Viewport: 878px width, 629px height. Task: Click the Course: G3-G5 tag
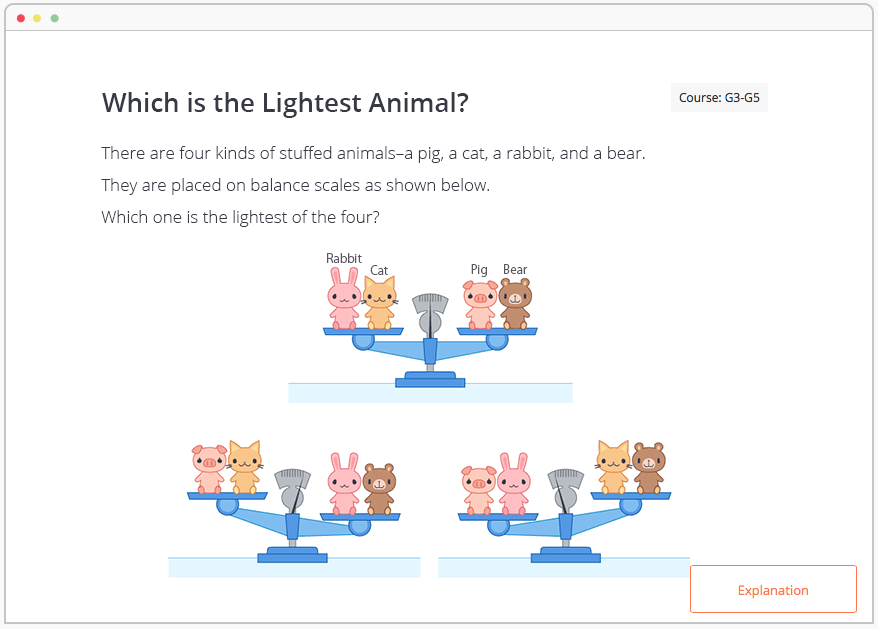point(719,98)
